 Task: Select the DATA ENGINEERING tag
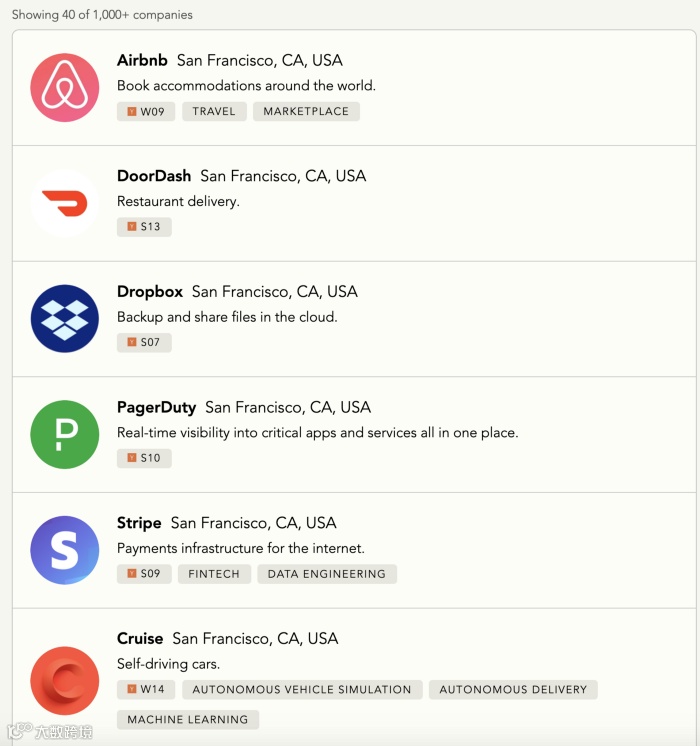point(327,574)
